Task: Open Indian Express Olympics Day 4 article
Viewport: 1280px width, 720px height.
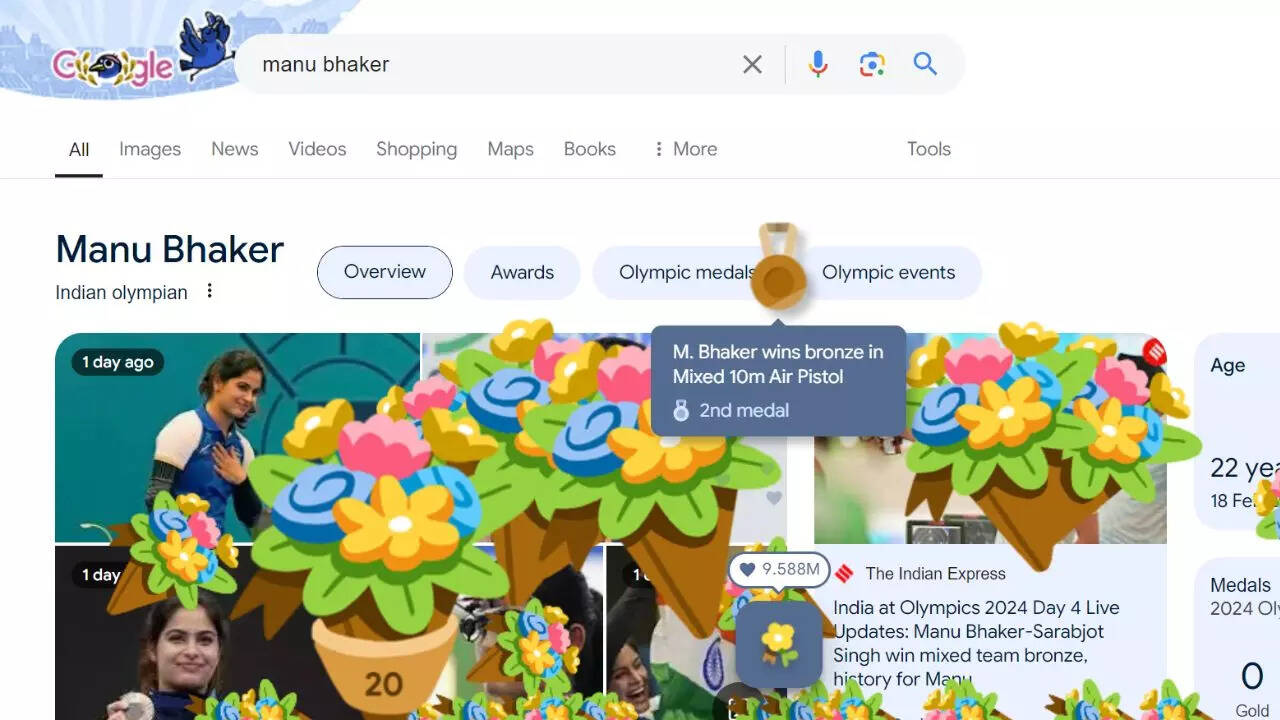Action: 976,643
